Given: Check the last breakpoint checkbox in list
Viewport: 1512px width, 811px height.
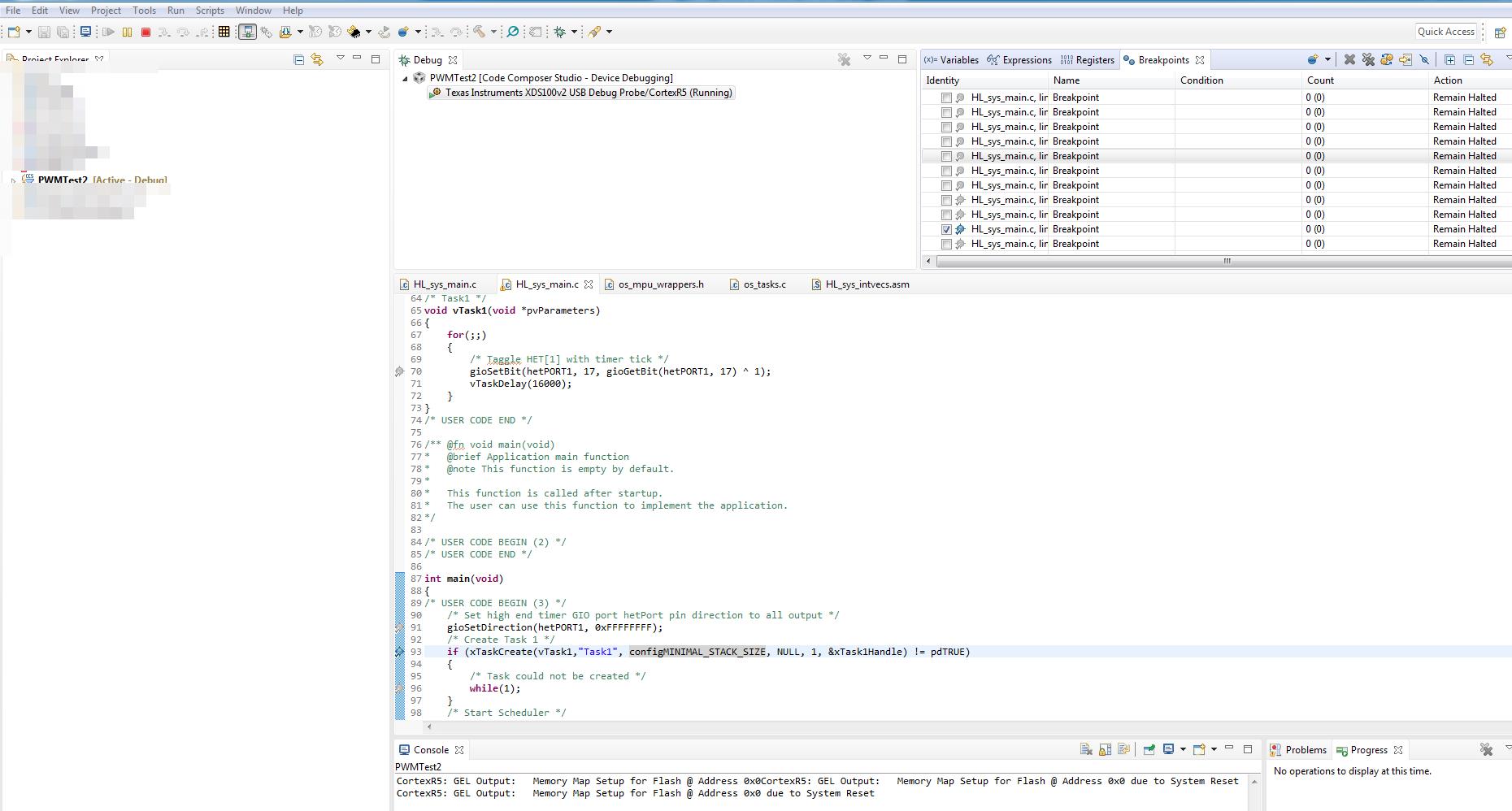Looking at the screenshot, I should tap(946, 244).
